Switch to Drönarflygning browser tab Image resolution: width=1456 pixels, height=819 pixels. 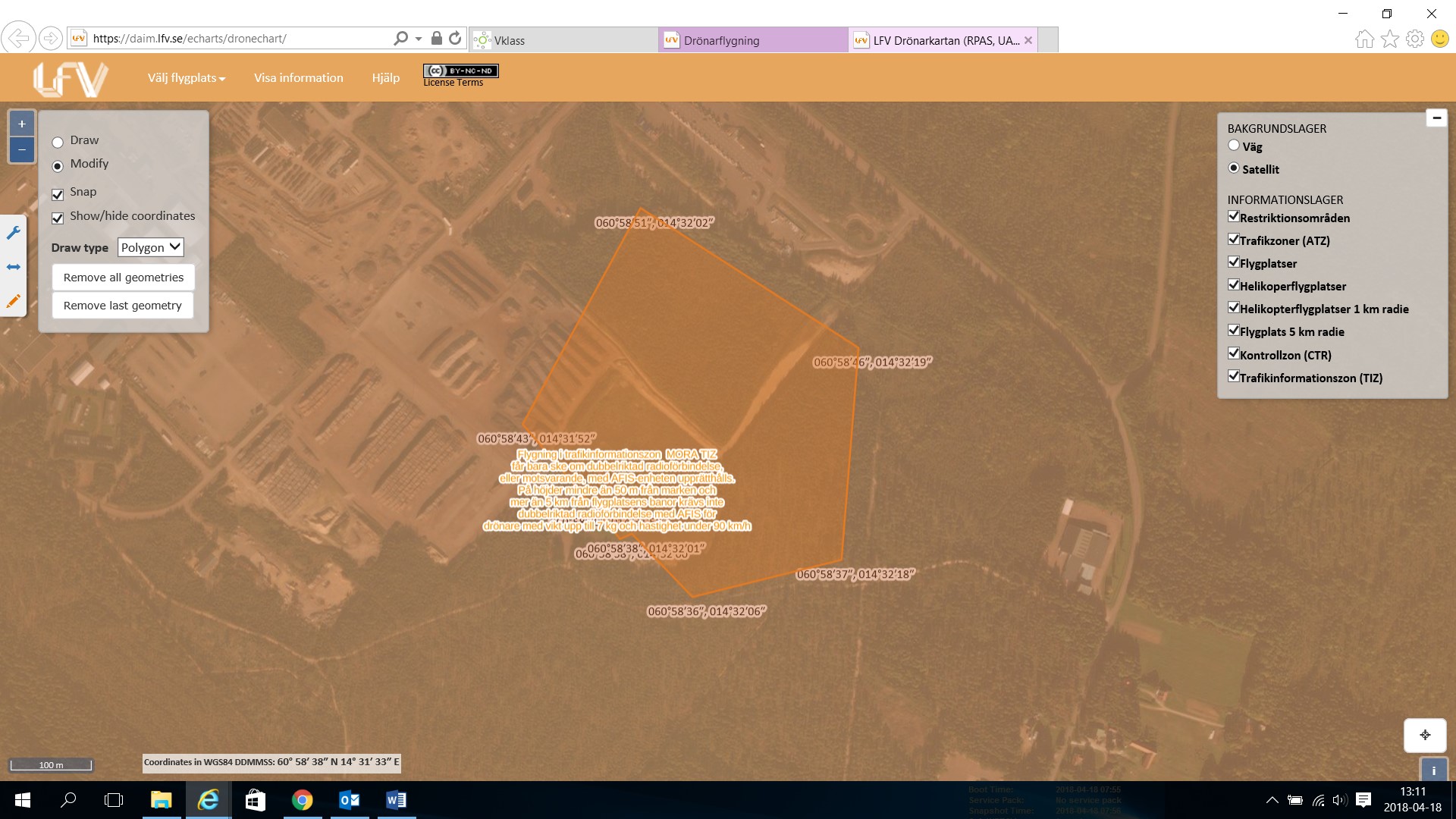[754, 40]
